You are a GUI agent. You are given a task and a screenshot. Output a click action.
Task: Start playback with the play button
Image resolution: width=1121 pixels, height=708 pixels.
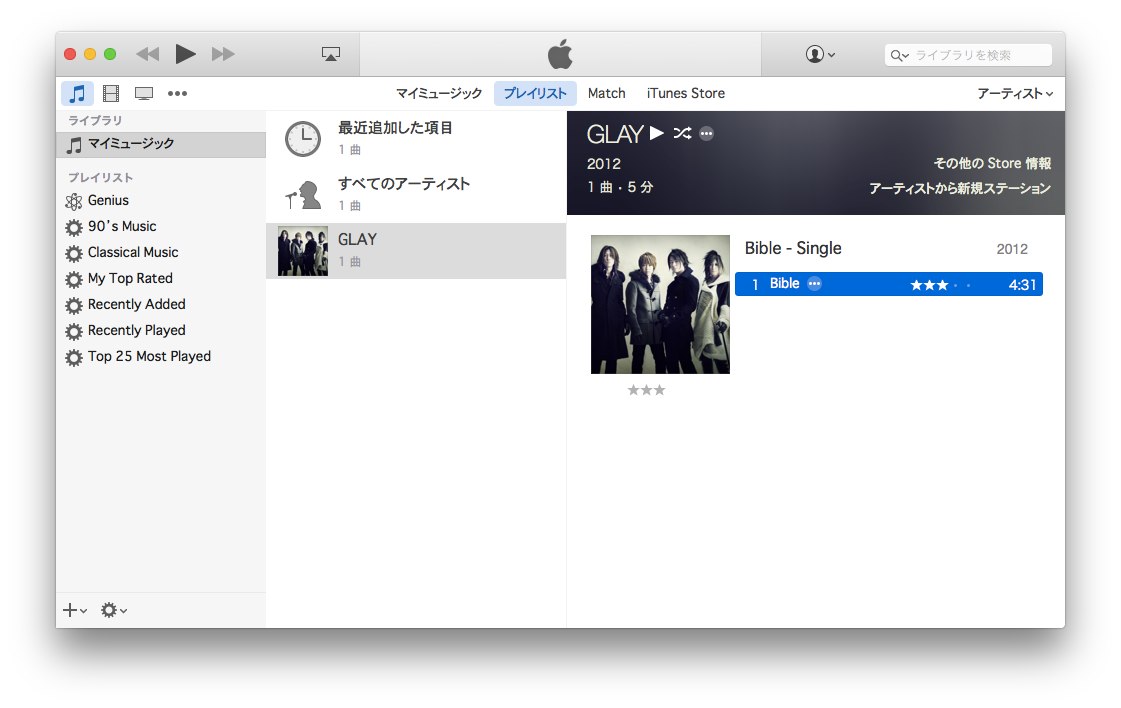tap(185, 54)
